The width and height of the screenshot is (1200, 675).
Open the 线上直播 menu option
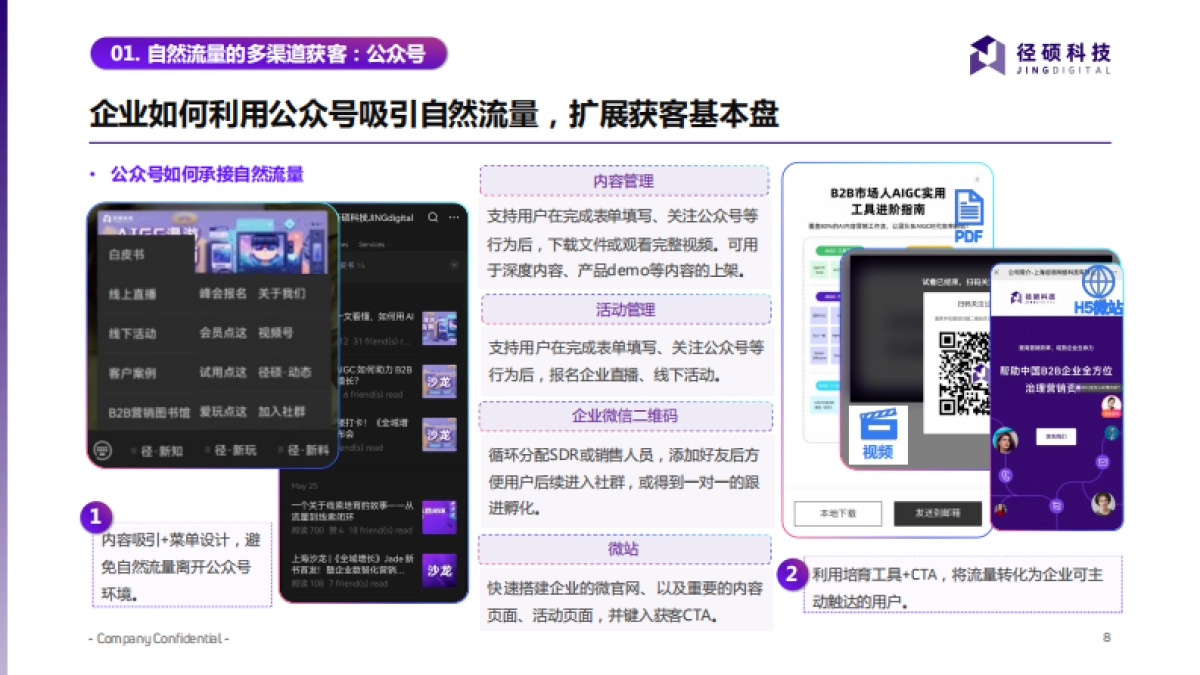[131, 294]
